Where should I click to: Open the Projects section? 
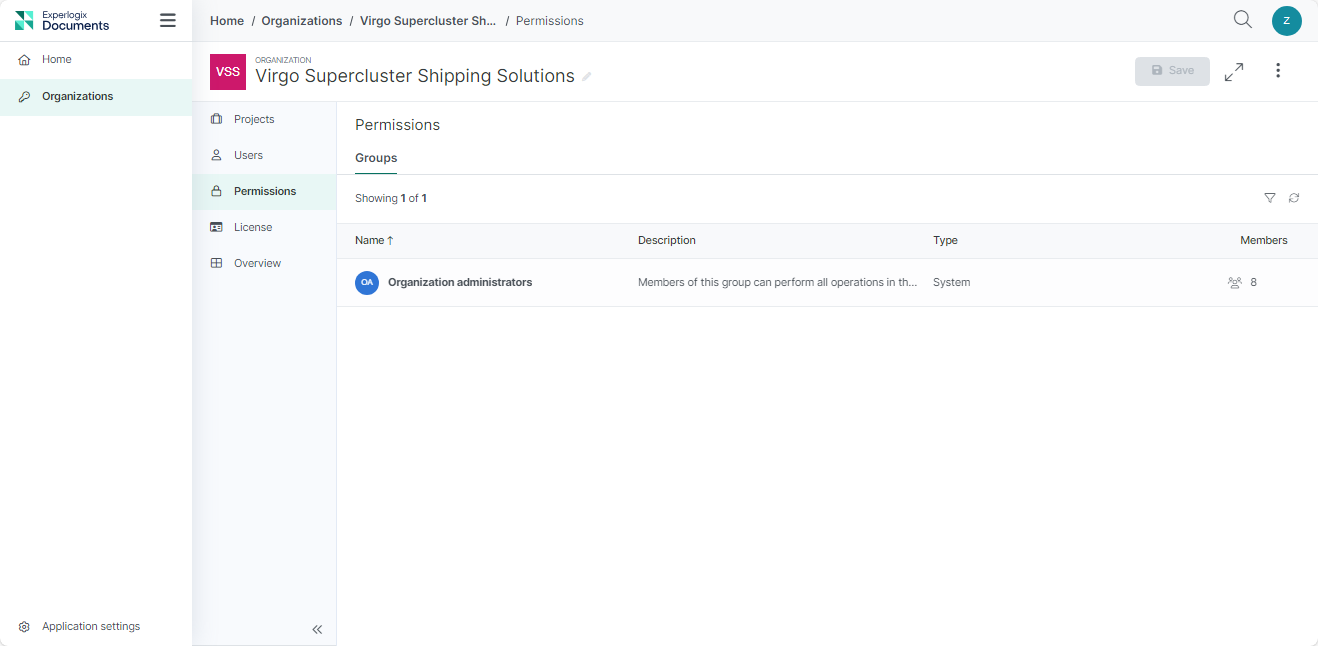(x=264, y=119)
